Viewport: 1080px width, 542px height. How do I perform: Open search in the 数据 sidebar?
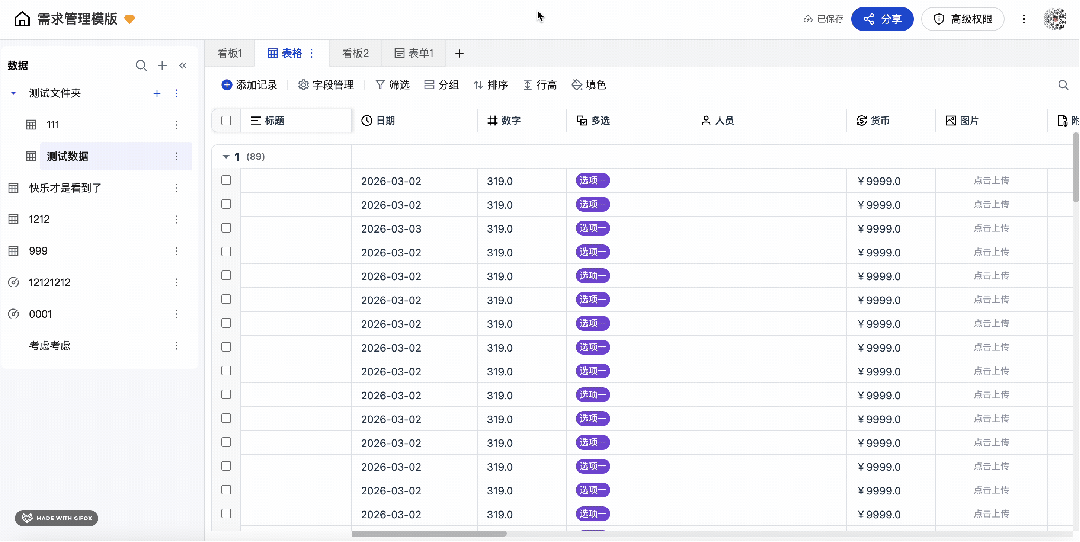(x=142, y=66)
